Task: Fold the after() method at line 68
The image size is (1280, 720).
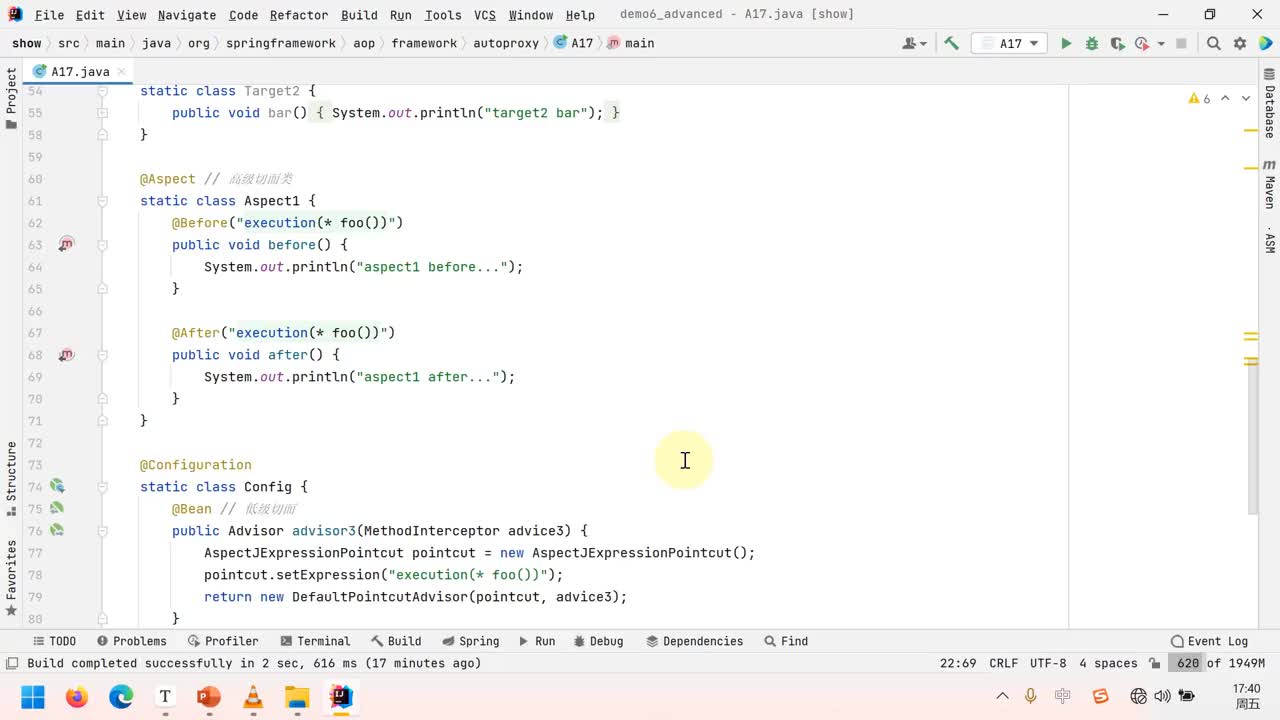Action: [102, 355]
